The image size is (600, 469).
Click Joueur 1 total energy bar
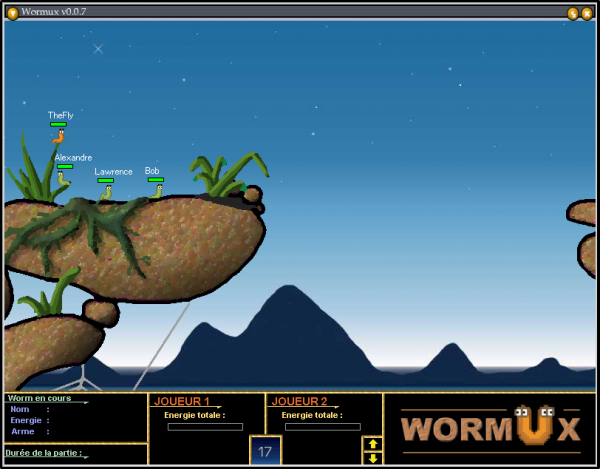(x=205, y=427)
